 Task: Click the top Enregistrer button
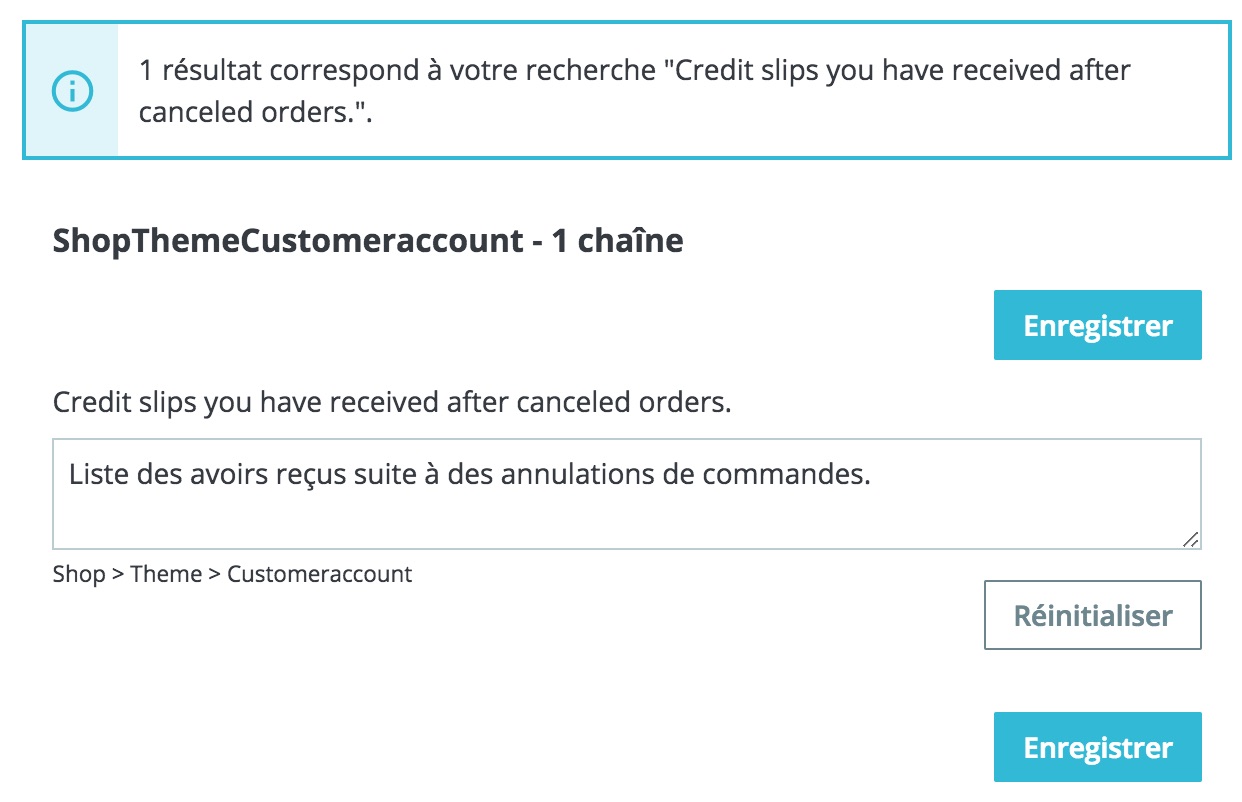pyautogui.click(x=1097, y=325)
